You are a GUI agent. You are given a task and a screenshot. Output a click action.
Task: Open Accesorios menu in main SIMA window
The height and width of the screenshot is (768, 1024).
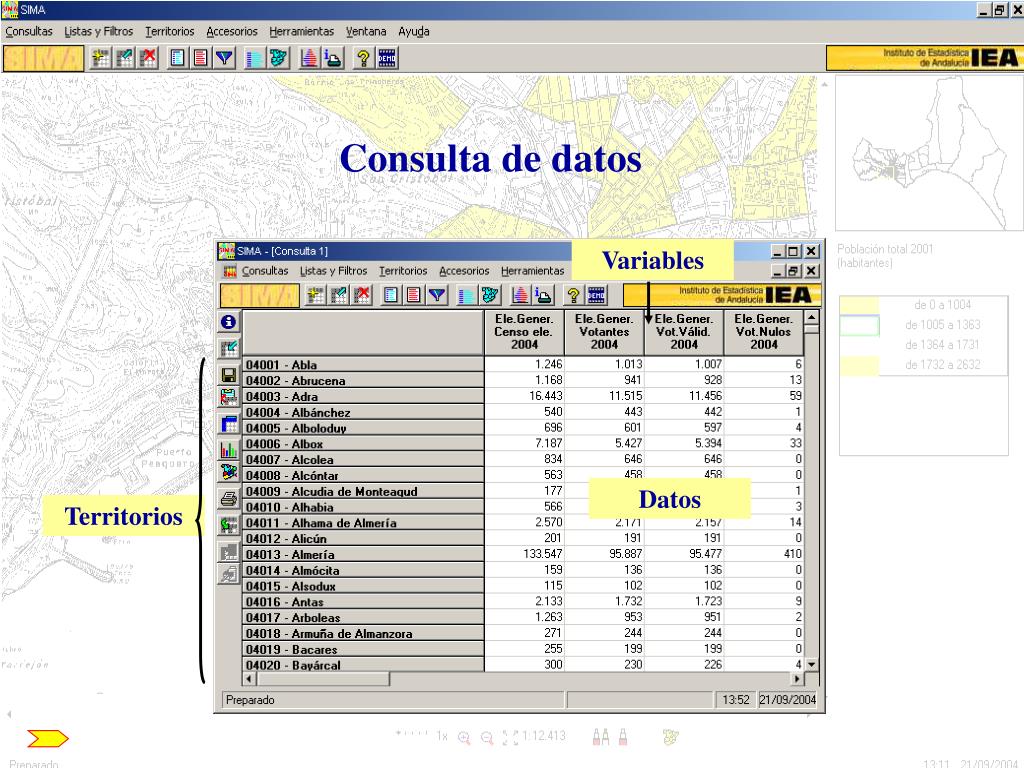232,31
